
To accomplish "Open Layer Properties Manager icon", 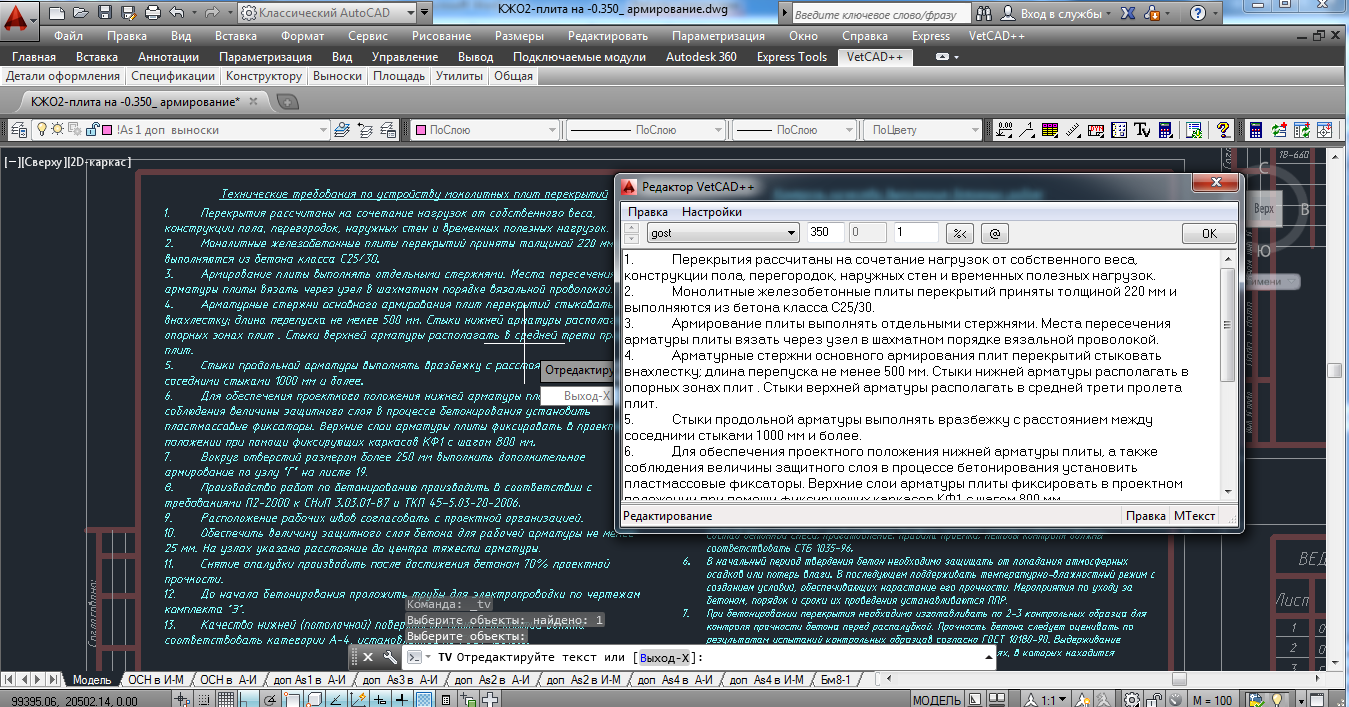I will click(x=18, y=129).
